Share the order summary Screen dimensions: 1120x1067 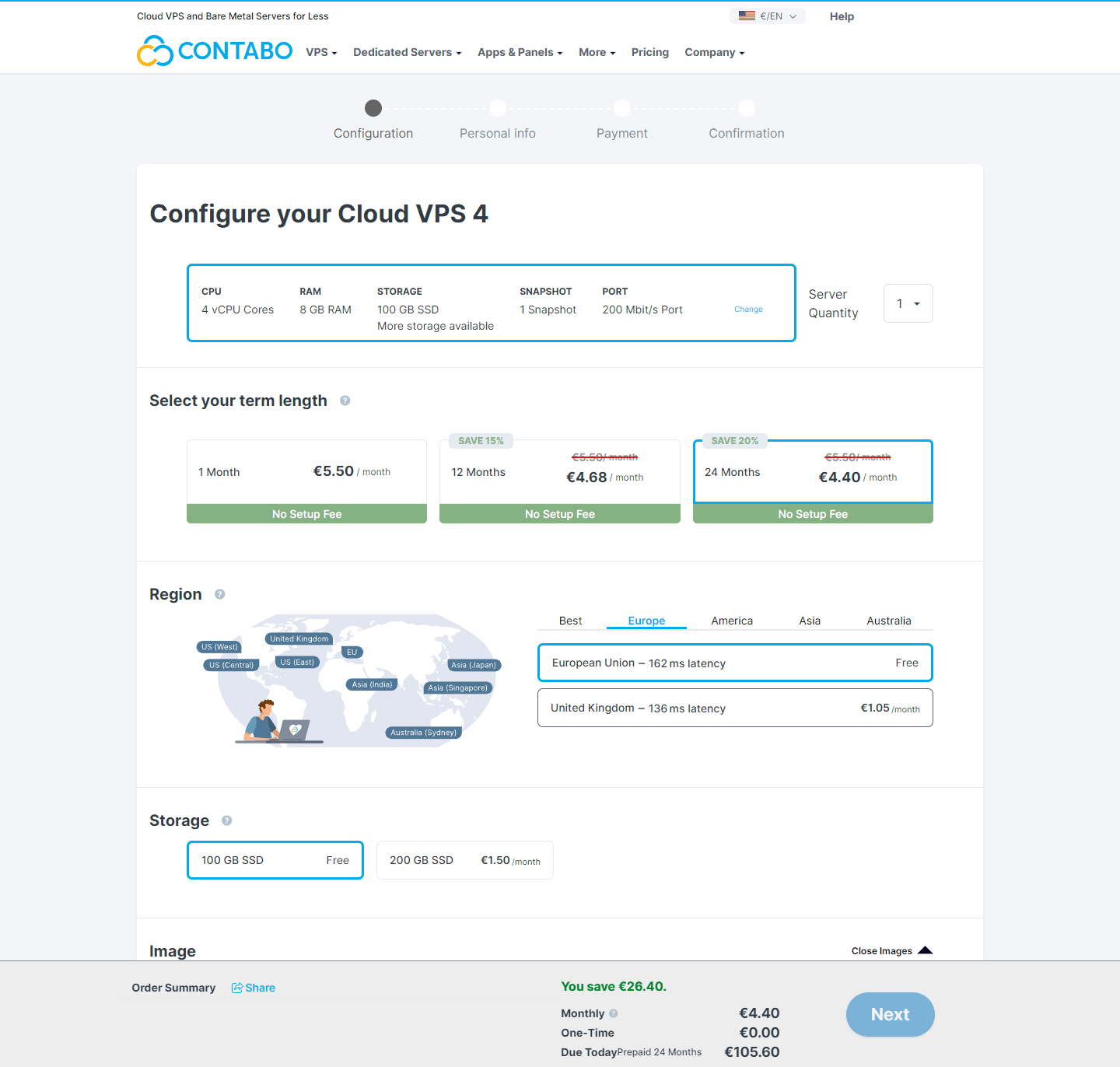(x=254, y=988)
